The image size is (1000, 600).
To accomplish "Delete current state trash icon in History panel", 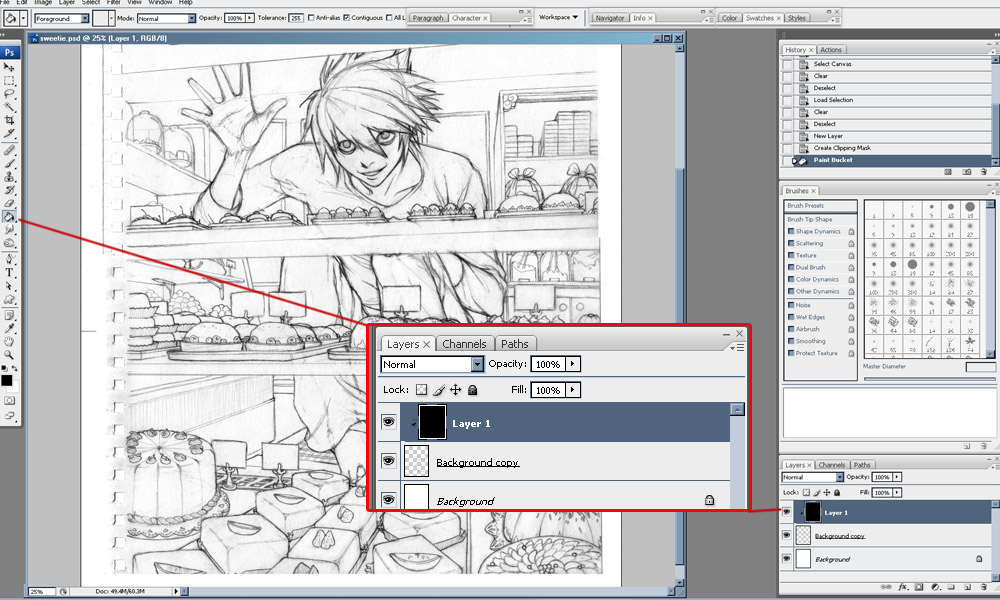I will pyautogui.click(x=983, y=172).
